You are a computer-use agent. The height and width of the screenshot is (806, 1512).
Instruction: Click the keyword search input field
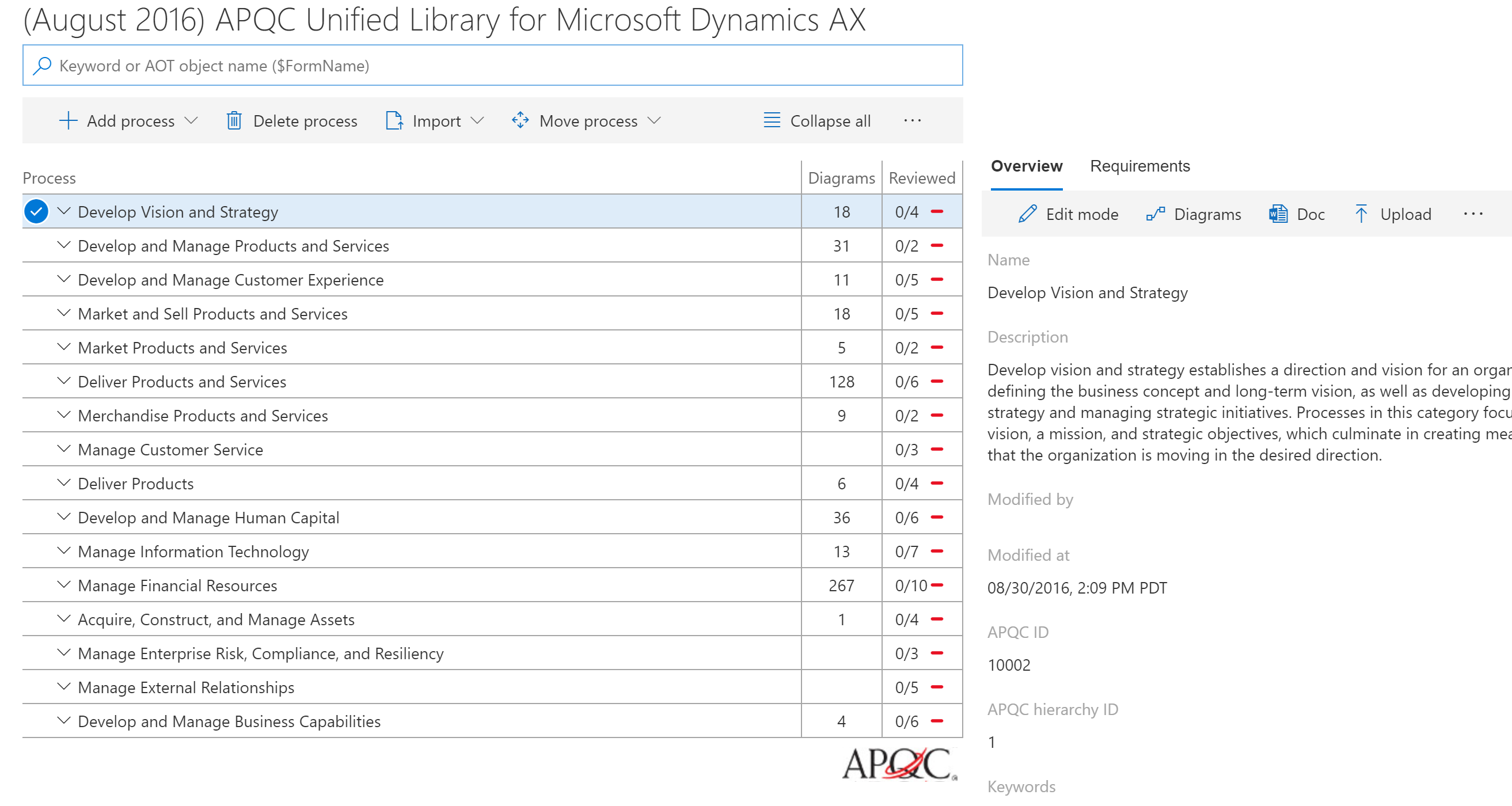tap(490, 64)
